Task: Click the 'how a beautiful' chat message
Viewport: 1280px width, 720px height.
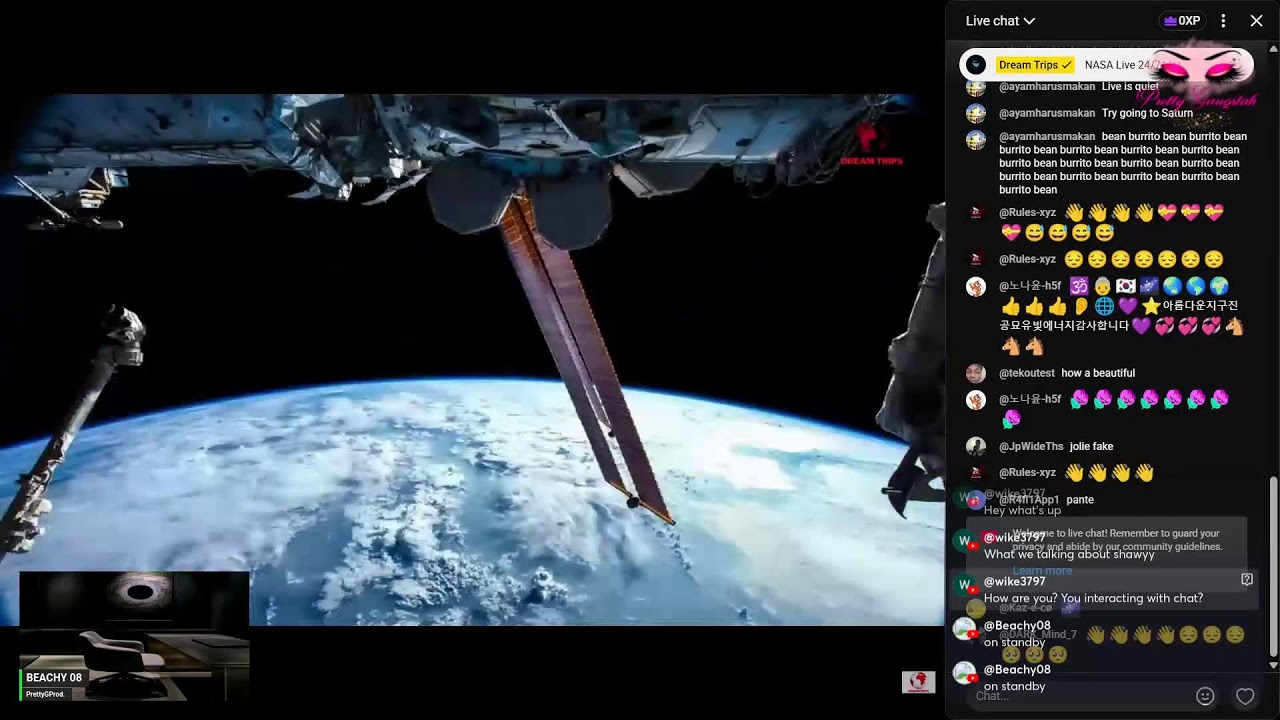Action: point(1098,374)
